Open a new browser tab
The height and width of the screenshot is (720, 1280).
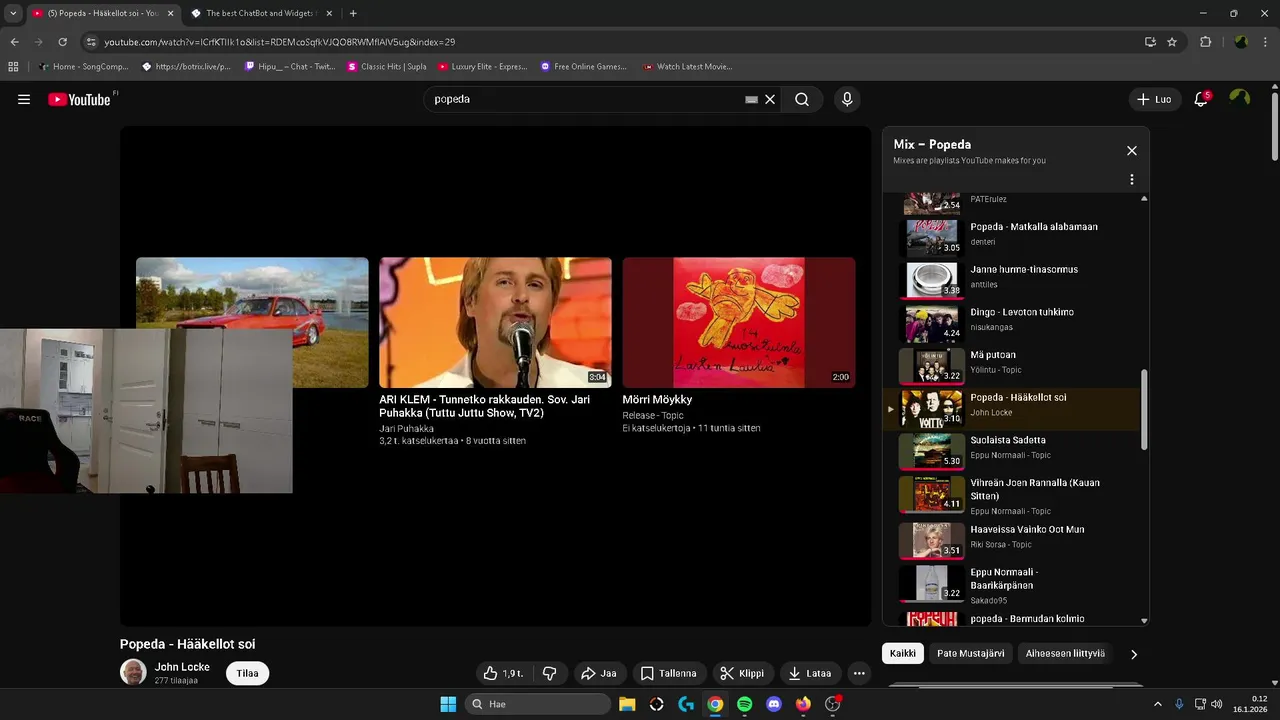(x=353, y=13)
